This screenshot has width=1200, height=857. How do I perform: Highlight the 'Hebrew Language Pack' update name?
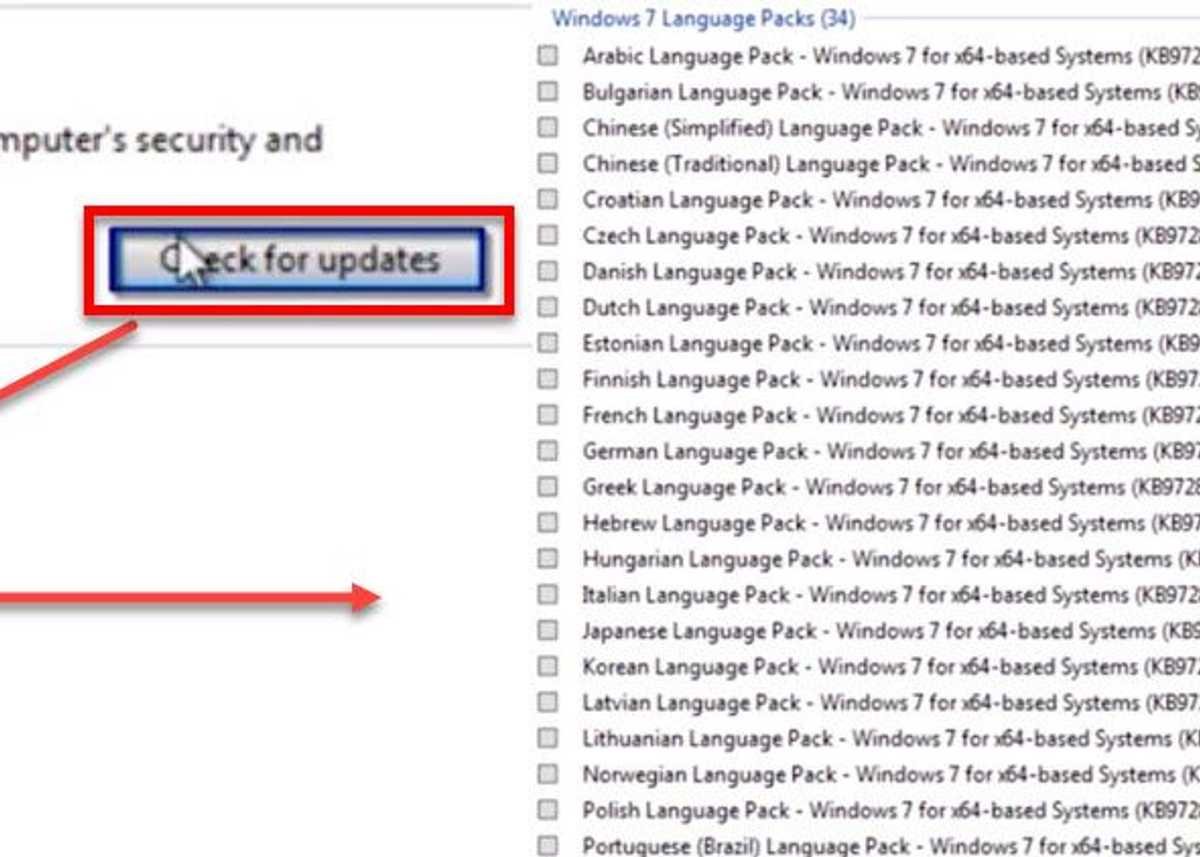891,523
